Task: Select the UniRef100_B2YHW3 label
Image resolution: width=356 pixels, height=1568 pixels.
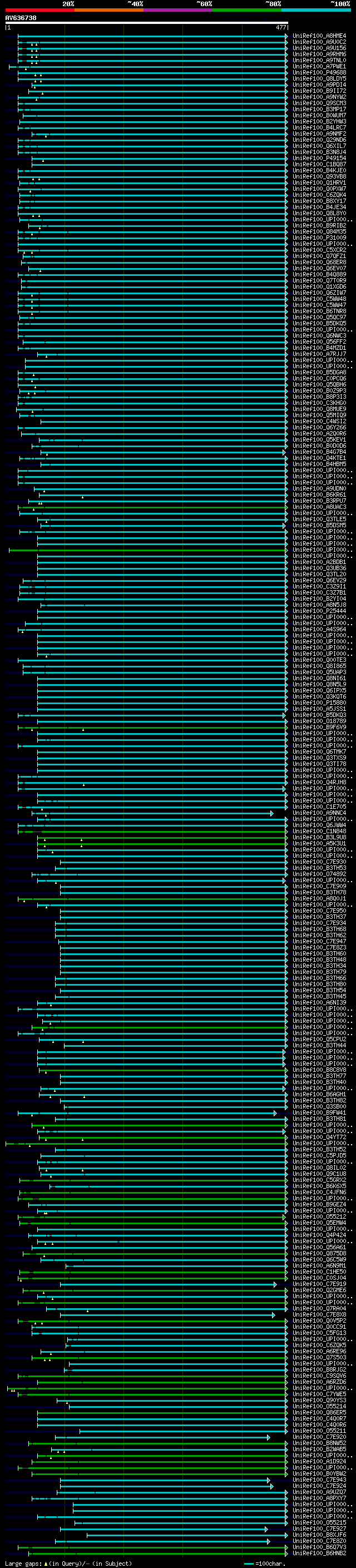Action: (319, 121)
